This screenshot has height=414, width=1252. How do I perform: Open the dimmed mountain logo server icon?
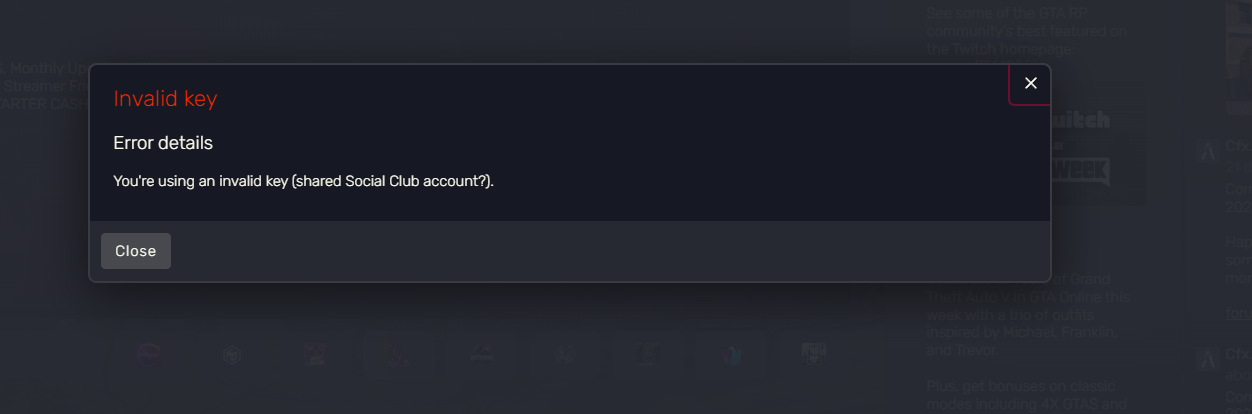(x=483, y=354)
